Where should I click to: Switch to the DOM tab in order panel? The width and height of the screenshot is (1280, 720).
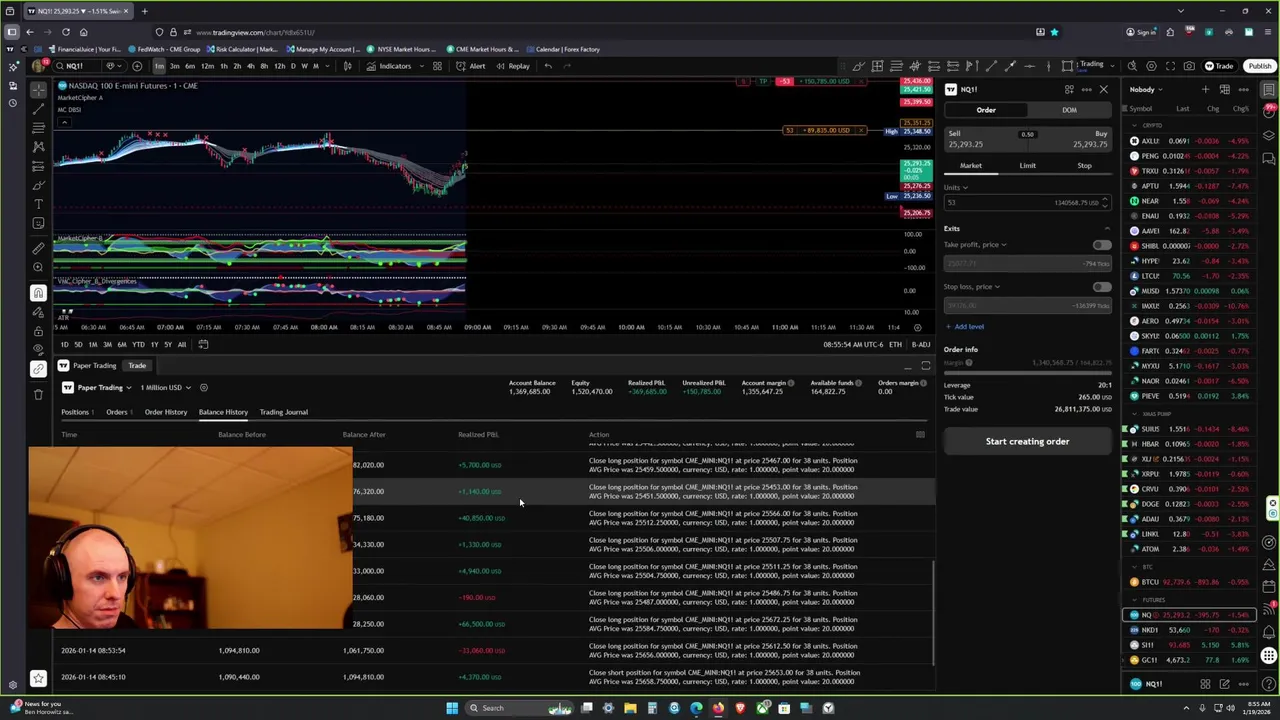pos(1069,110)
